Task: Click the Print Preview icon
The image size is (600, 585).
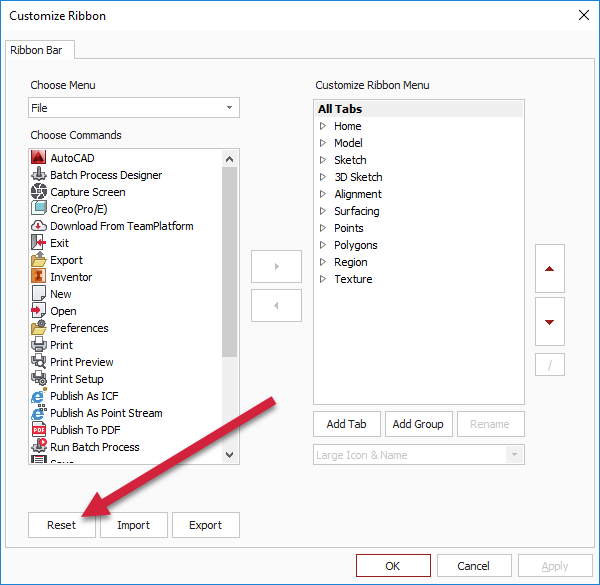Action: (39, 362)
